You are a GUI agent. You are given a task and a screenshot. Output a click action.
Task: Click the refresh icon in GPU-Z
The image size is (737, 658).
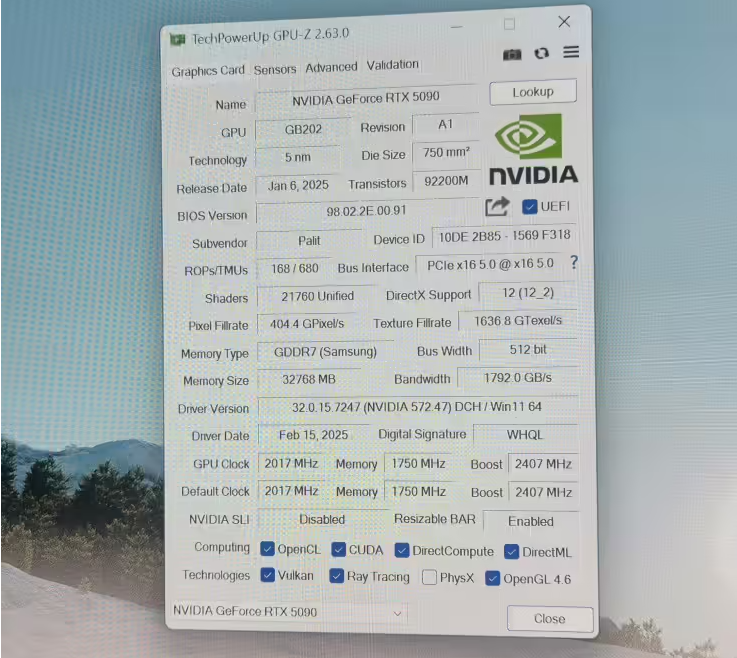click(x=541, y=53)
